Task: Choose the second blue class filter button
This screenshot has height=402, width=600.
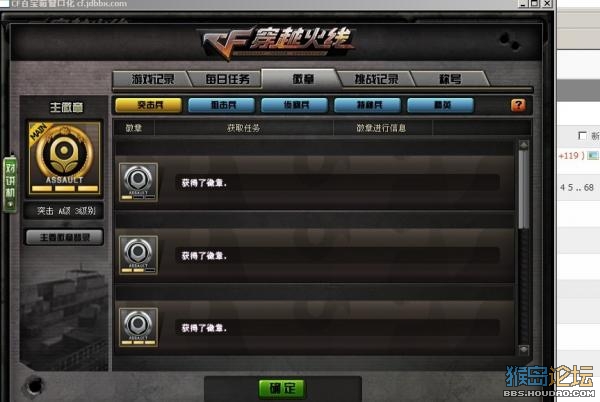Action: 295,105
